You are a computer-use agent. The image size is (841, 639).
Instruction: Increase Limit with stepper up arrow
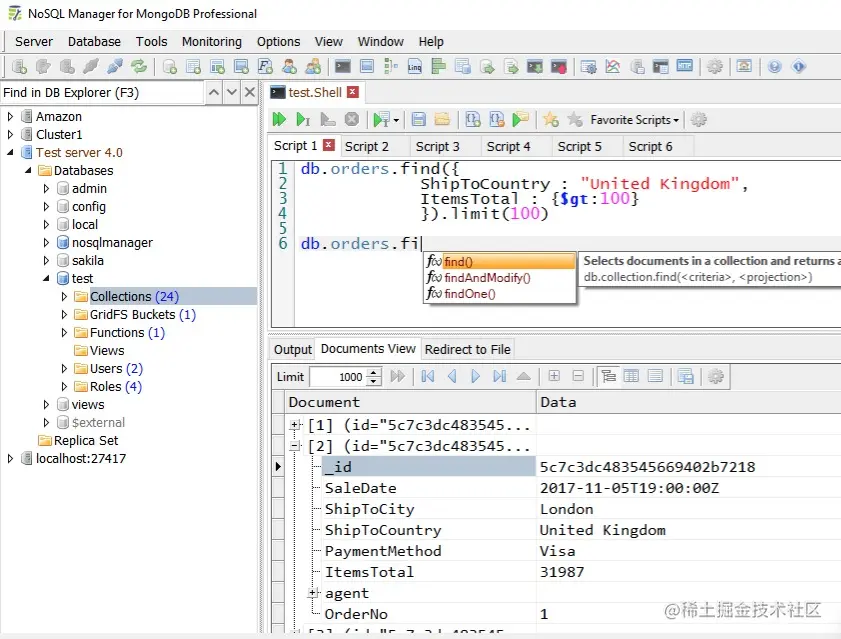[374, 372]
